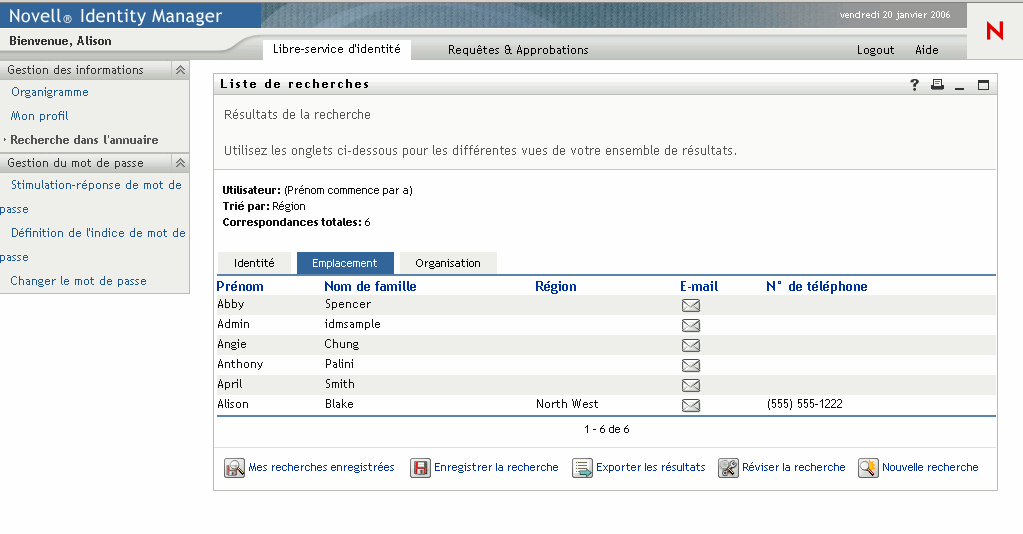Click the Novell N logo

pyautogui.click(x=994, y=31)
